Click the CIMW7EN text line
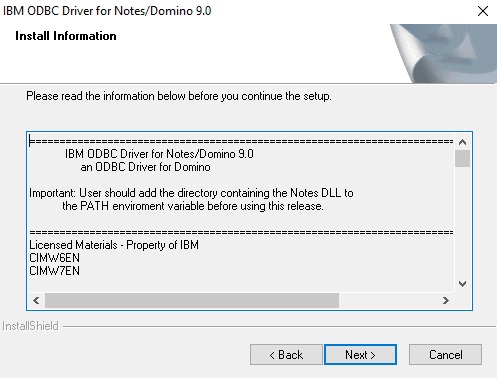This screenshot has width=497, height=378. click(55, 271)
